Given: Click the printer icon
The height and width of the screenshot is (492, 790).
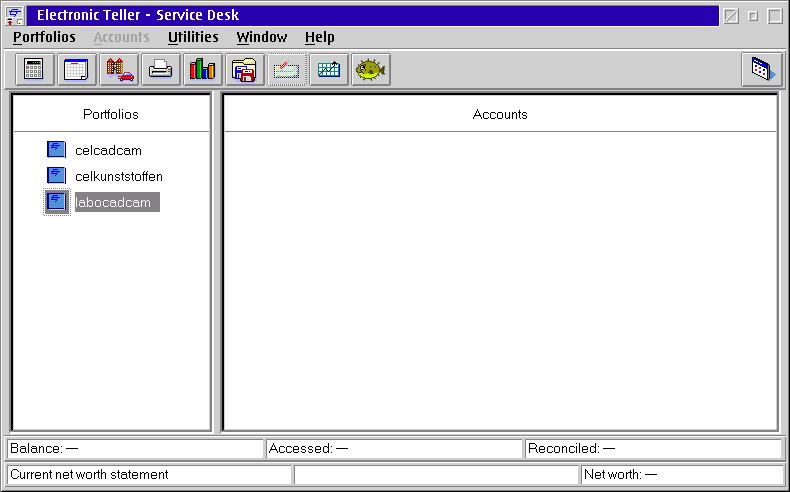Looking at the screenshot, I should 161,69.
